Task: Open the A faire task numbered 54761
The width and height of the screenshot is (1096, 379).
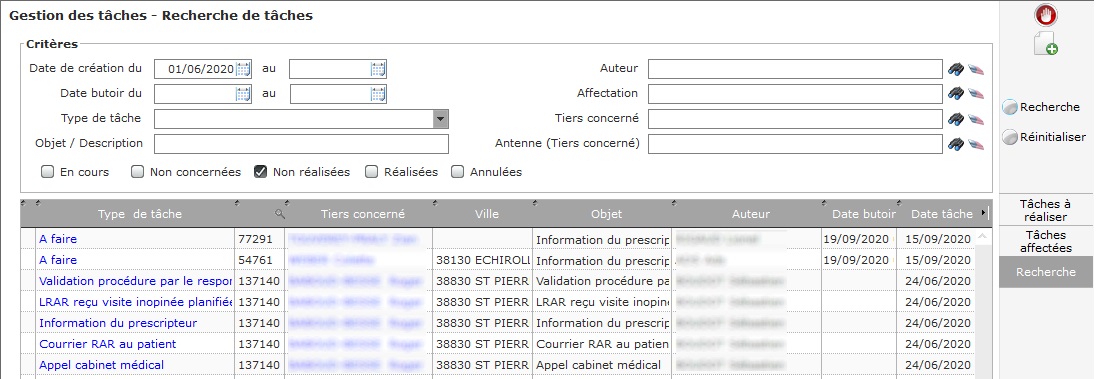Action: coord(58,260)
